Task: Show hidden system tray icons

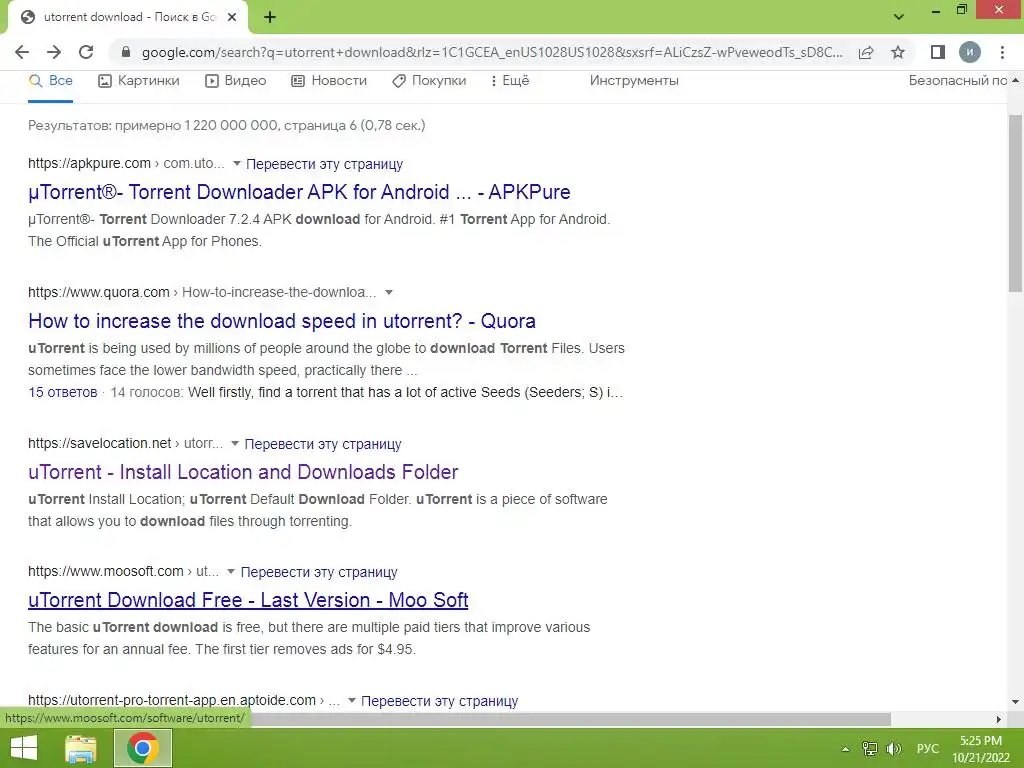Action: pyautogui.click(x=846, y=749)
